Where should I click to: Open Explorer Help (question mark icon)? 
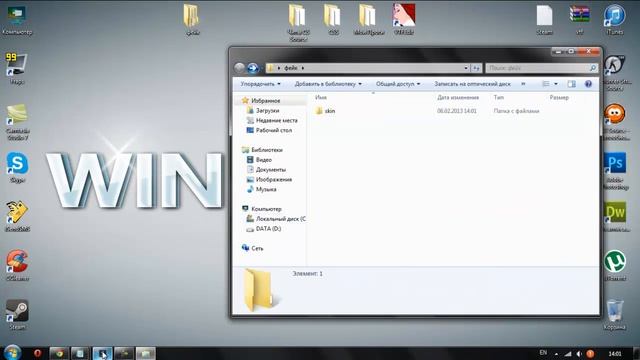coord(588,84)
